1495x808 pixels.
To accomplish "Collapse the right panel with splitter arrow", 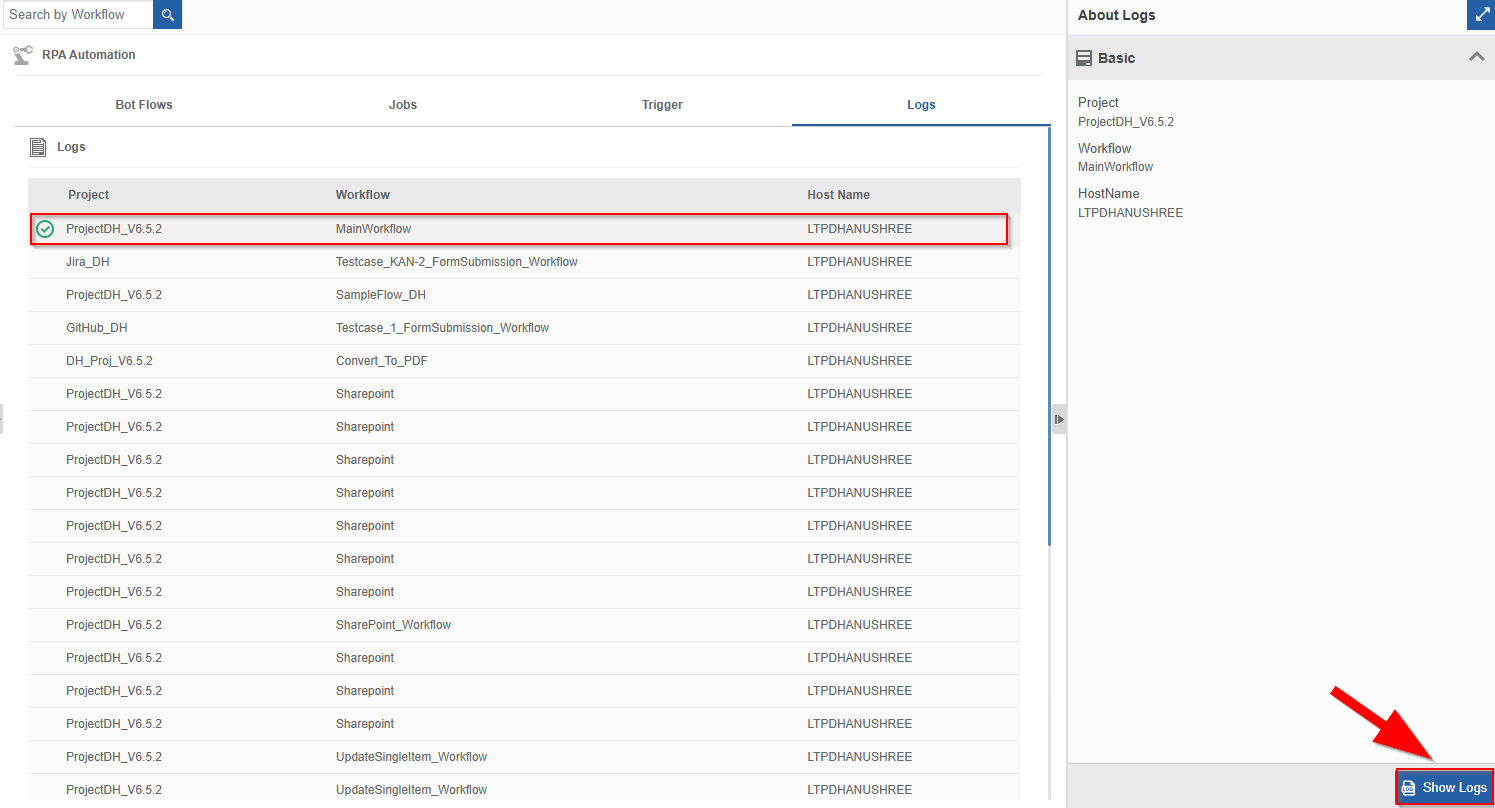I will 1059,419.
